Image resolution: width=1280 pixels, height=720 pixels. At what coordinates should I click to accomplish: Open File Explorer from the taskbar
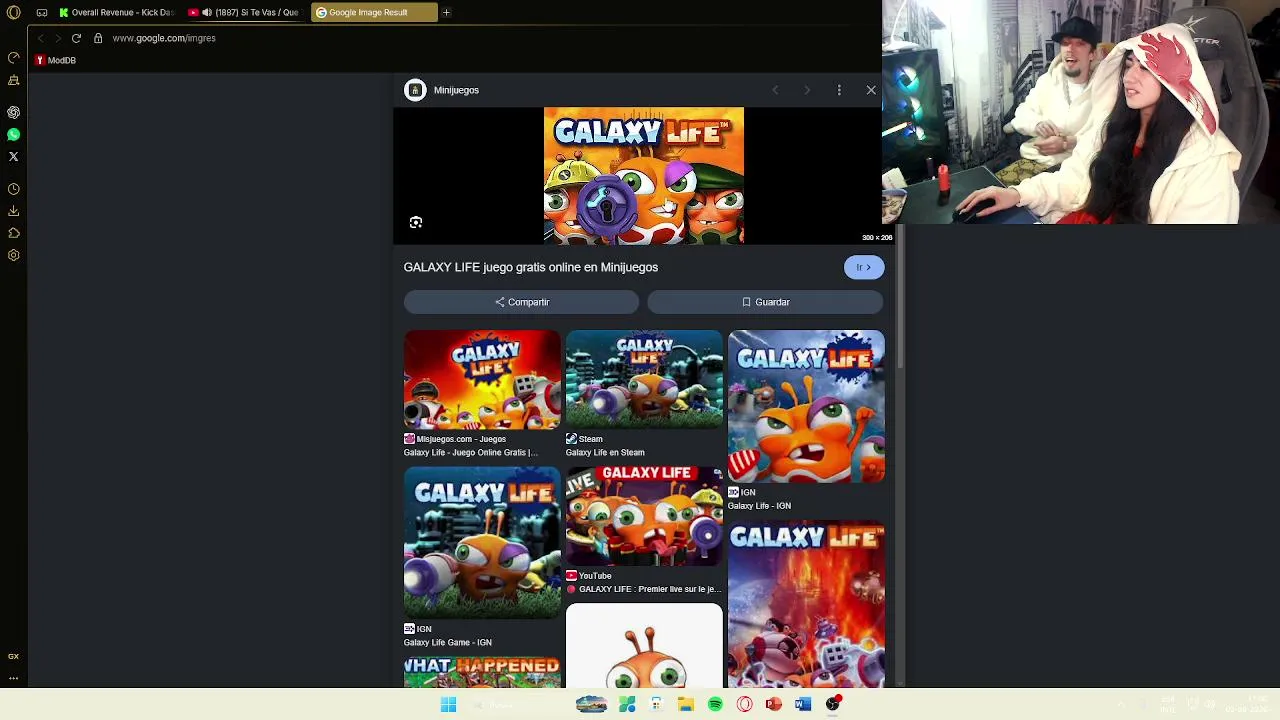pos(685,705)
